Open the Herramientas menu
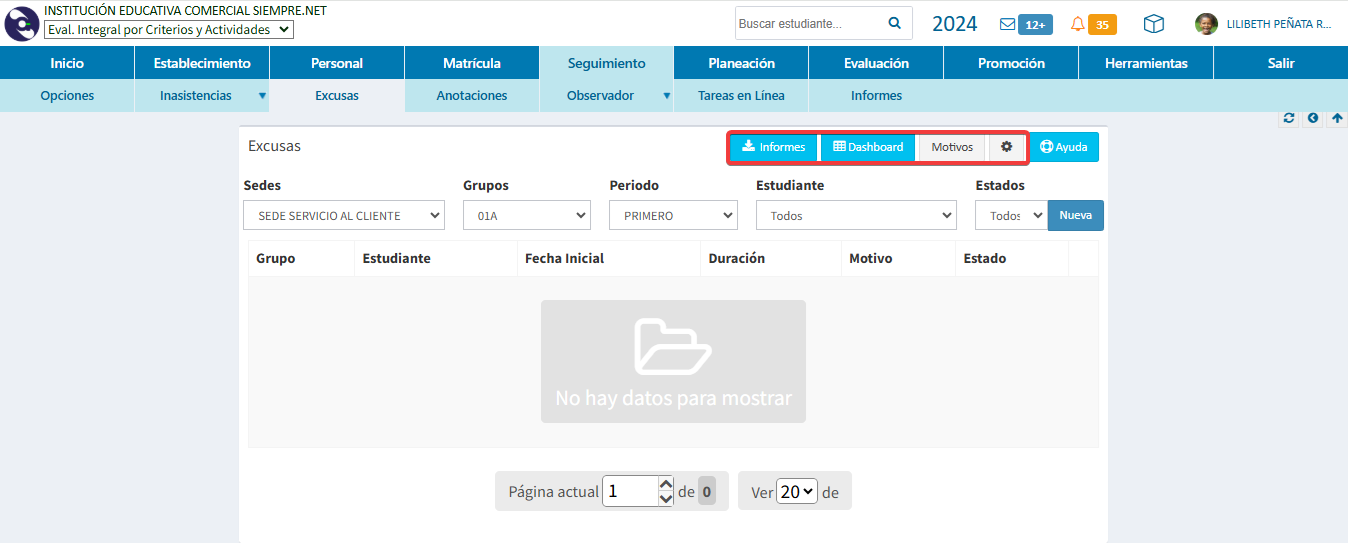The width and height of the screenshot is (1348, 543). [x=1146, y=63]
